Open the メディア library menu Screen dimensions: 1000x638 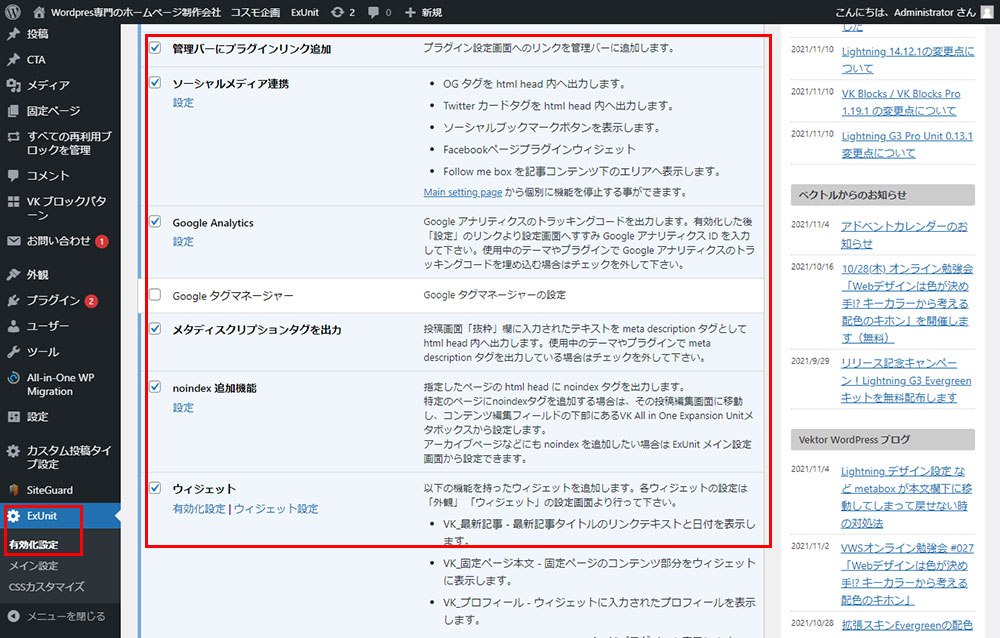(x=48, y=85)
